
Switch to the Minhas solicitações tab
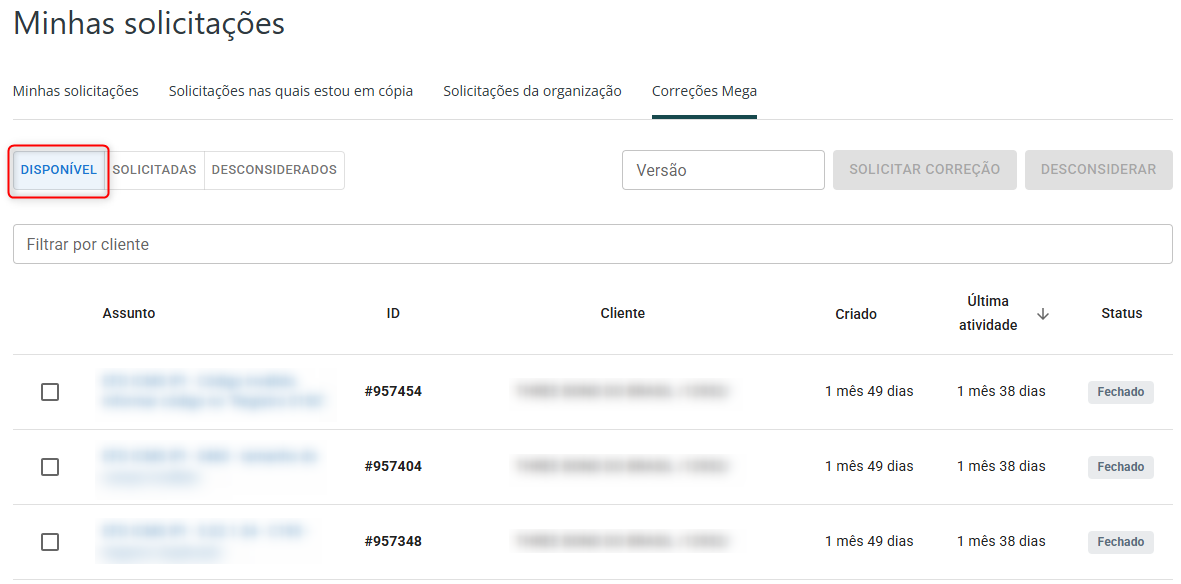pyautogui.click(x=76, y=91)
